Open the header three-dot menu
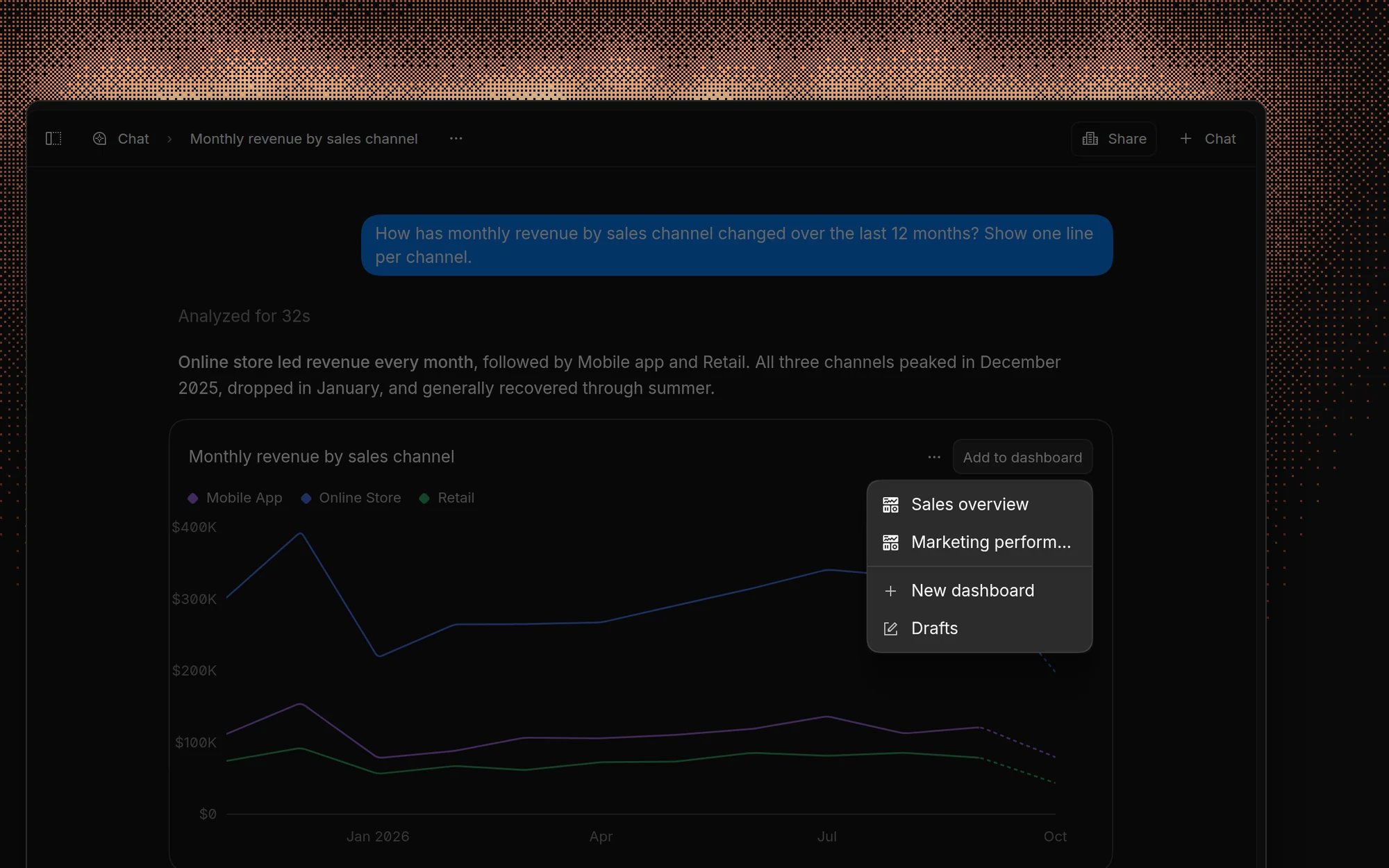 456,139
